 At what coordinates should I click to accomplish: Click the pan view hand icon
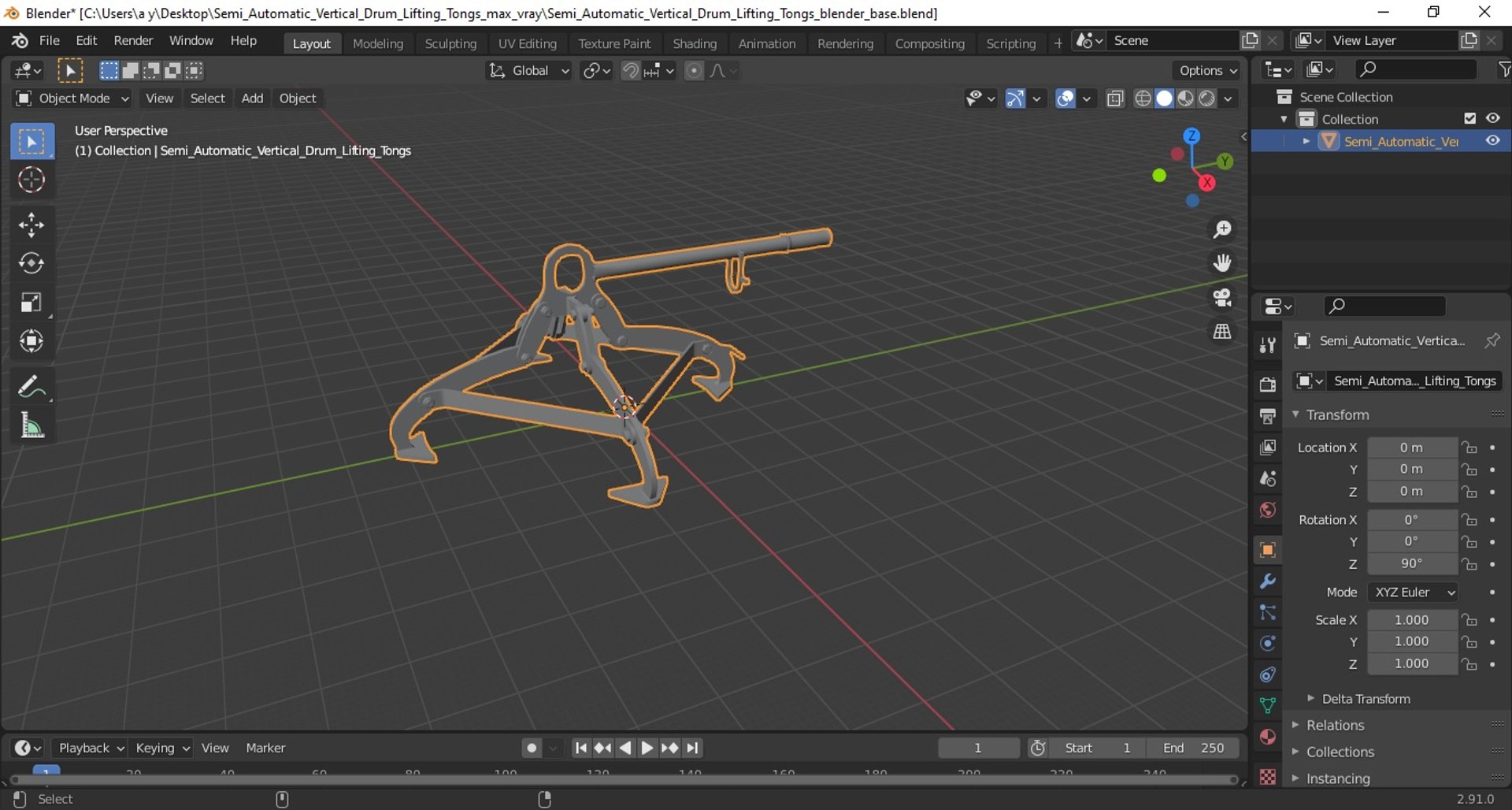tap(1222, 263)
